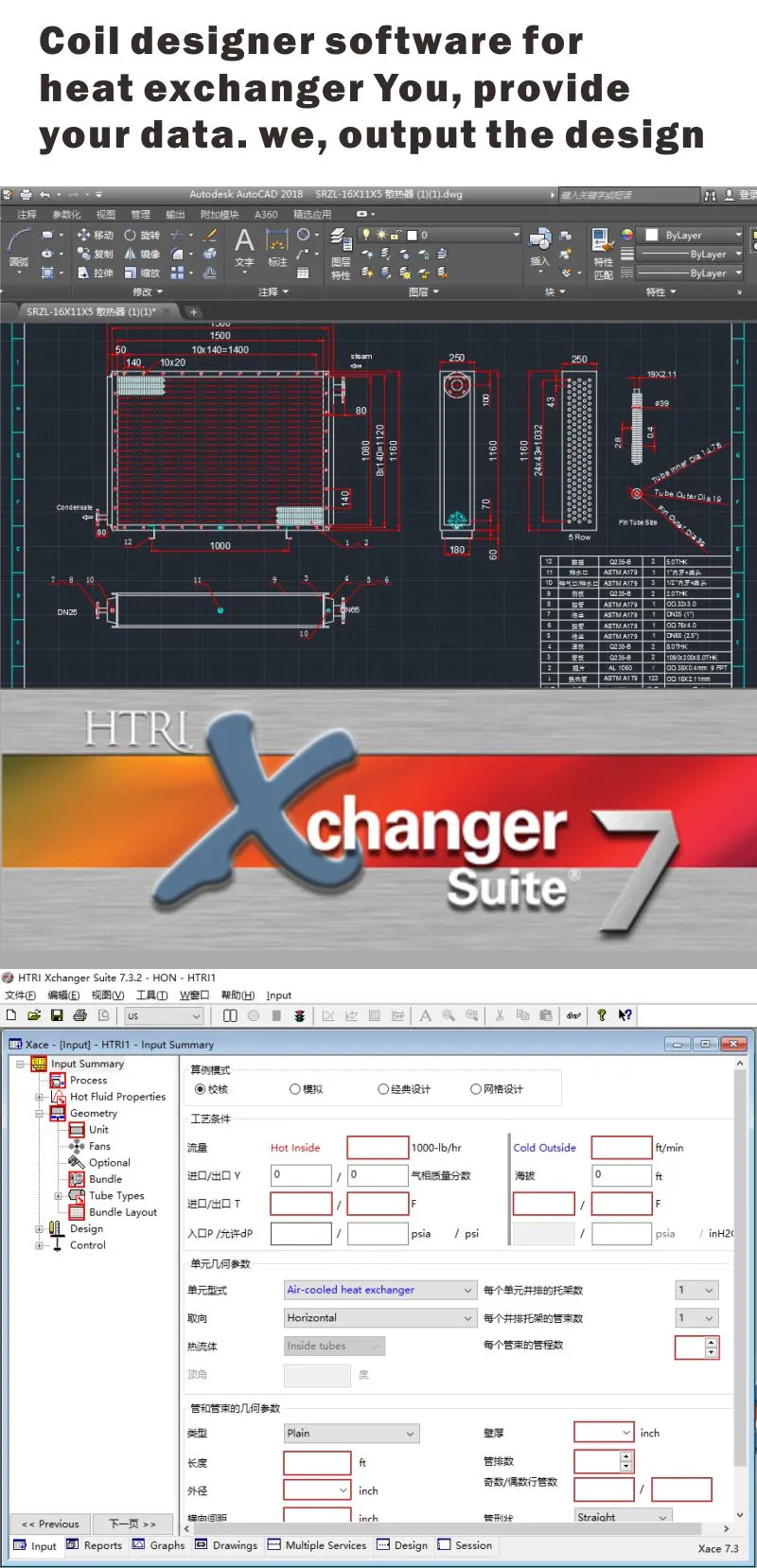This screenshot has height=1568, width=757.
Task: Select the Move tool in AutoCAD ribbon
Action: point(95,235)
